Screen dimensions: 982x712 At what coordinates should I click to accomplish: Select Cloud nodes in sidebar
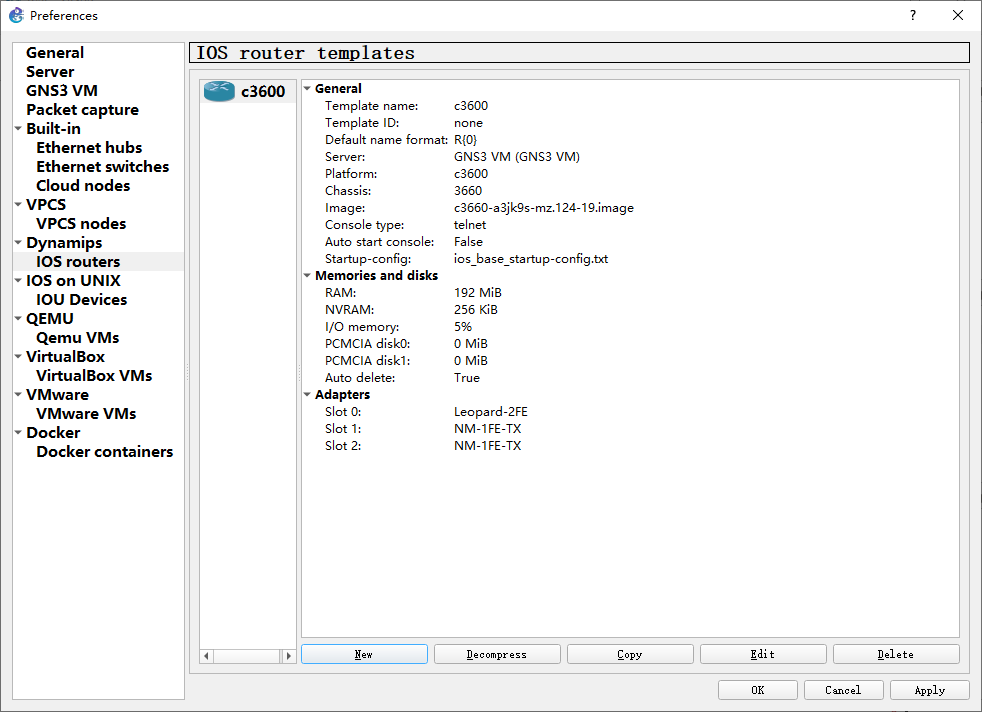tap(83, 185)
